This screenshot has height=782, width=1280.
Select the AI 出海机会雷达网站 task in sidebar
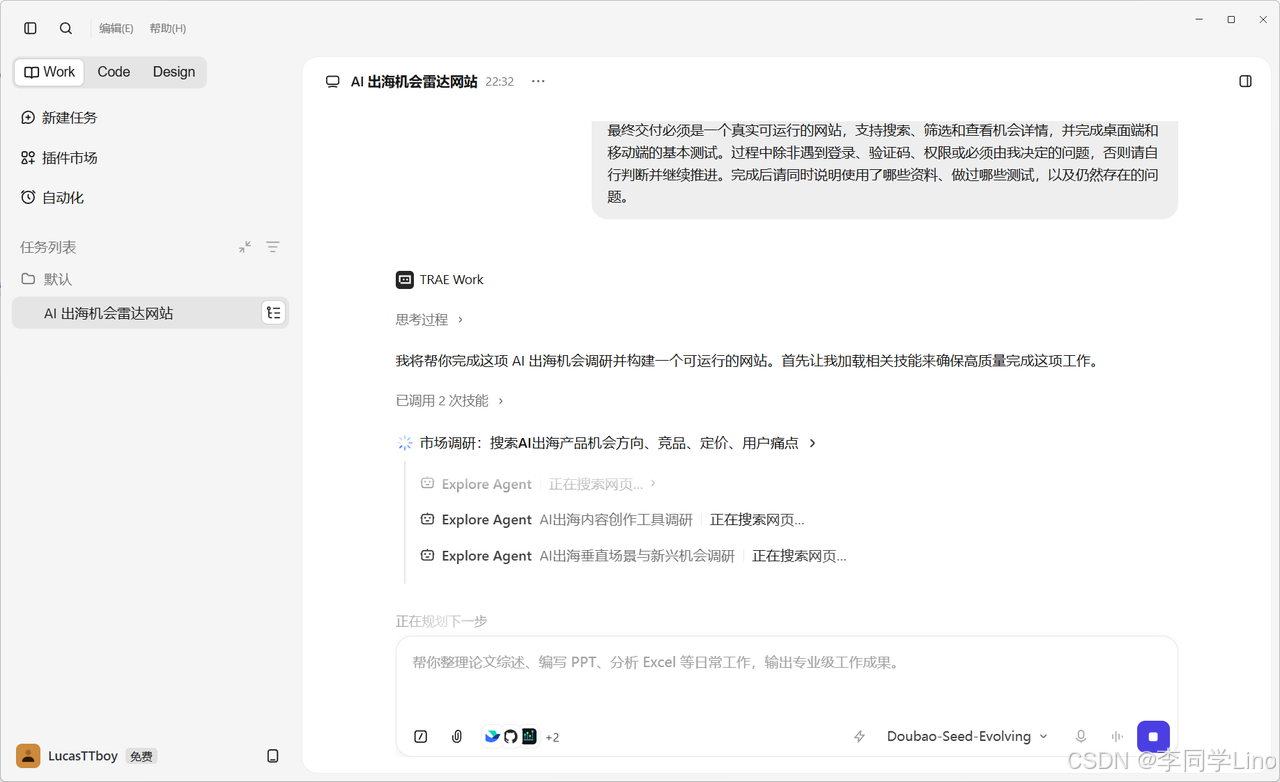150,313
